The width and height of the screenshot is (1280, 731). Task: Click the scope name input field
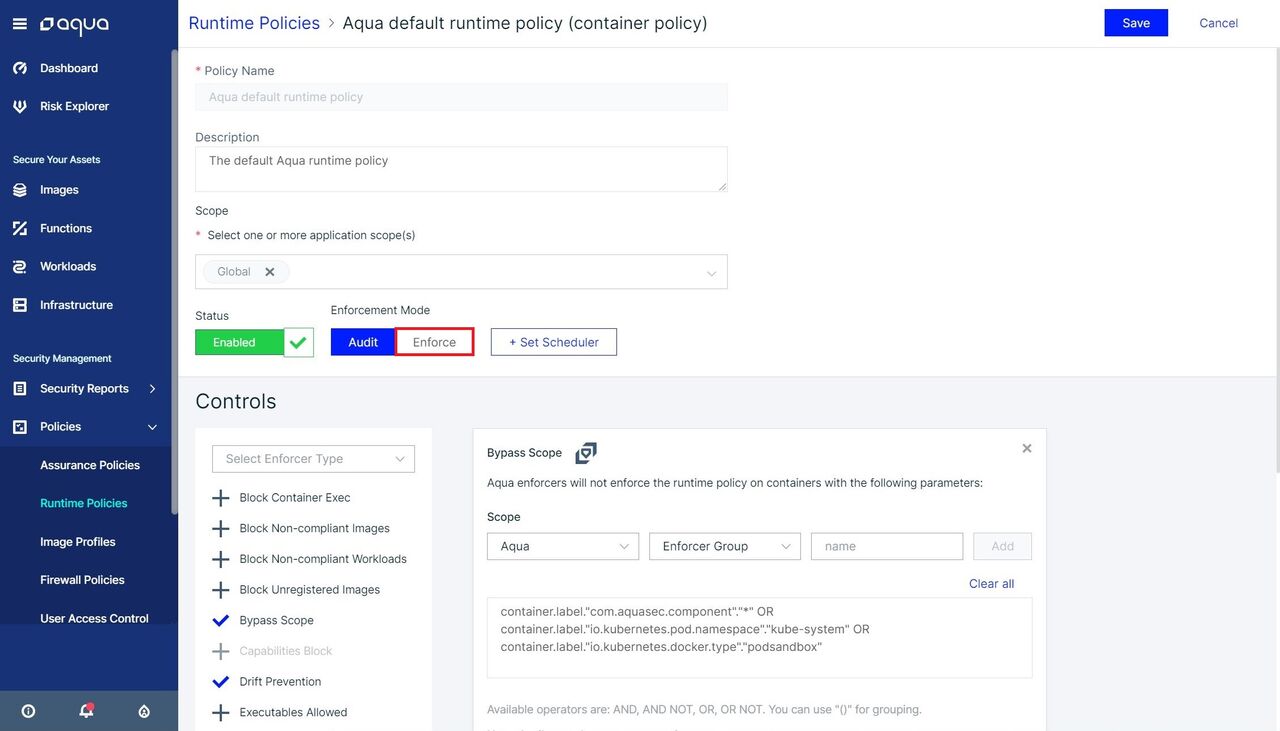click(887, 546)
